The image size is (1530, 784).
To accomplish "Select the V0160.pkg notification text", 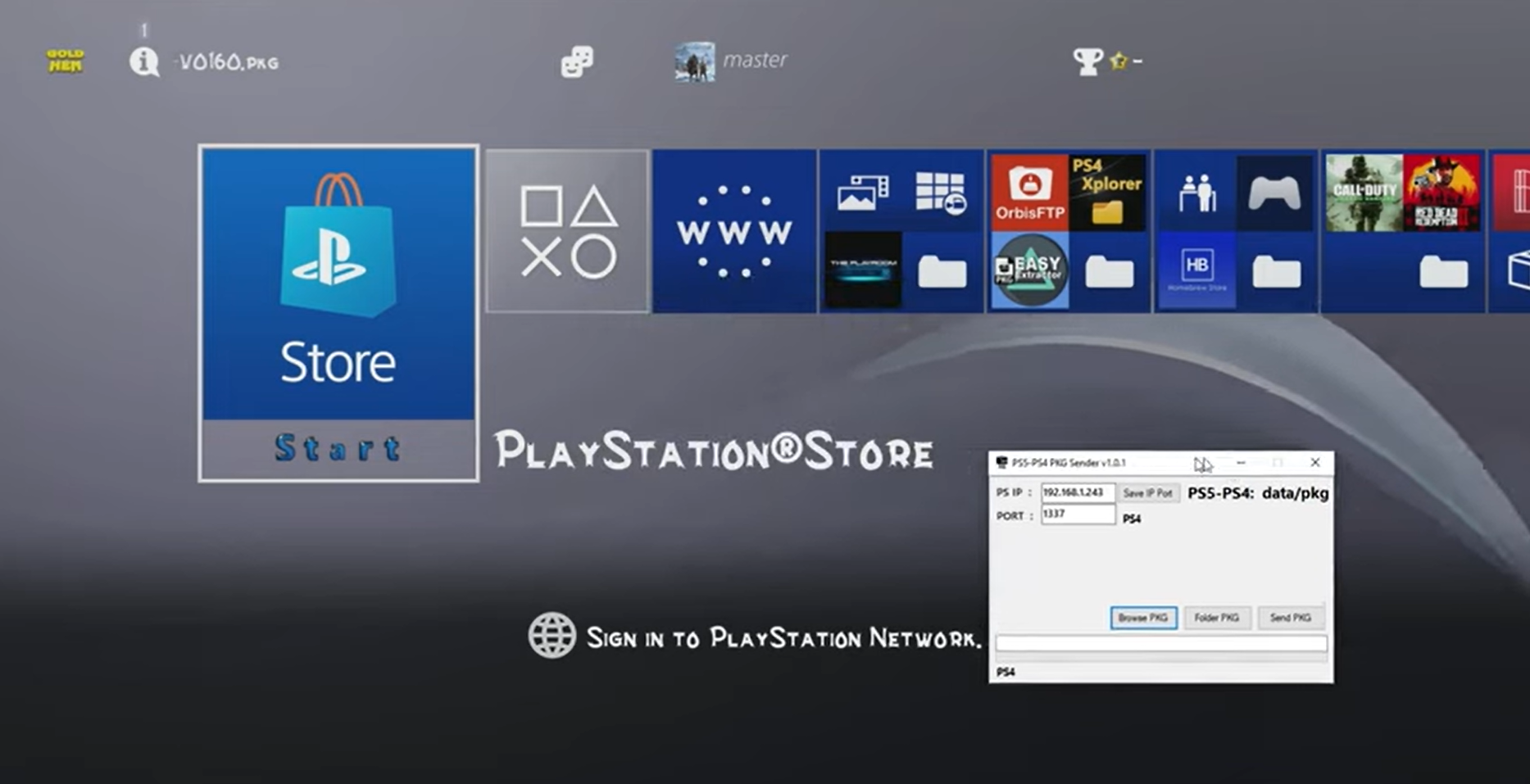I will [x=227, y=62].
